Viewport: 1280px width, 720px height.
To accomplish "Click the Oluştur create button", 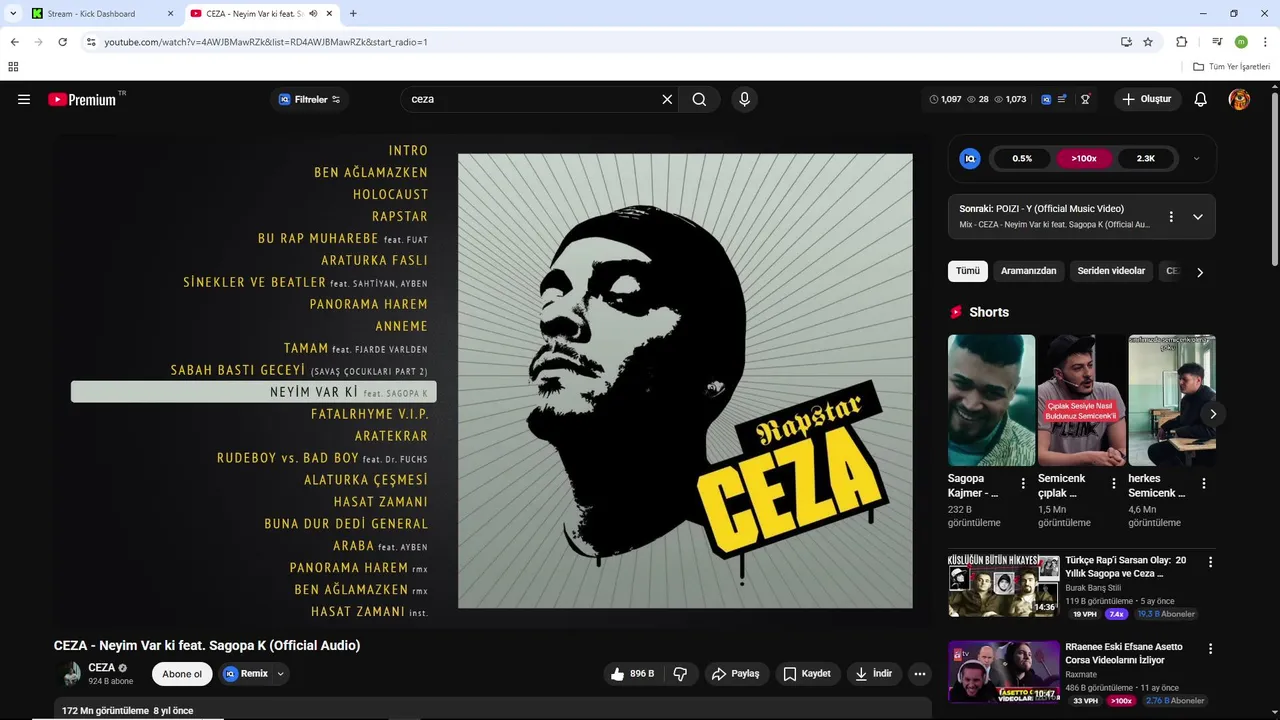I will click(1147, 99).
